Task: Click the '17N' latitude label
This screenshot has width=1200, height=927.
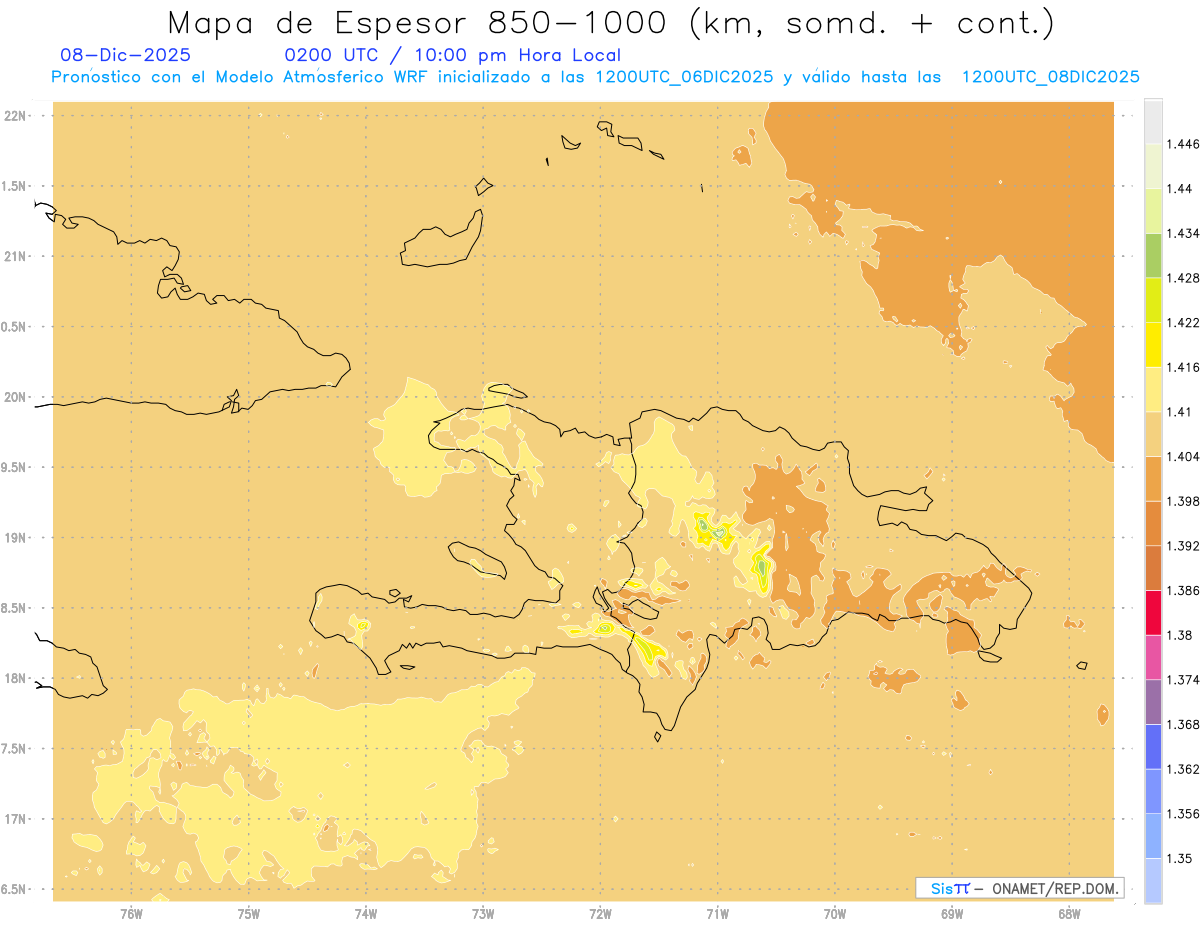Action: [16, 819]
